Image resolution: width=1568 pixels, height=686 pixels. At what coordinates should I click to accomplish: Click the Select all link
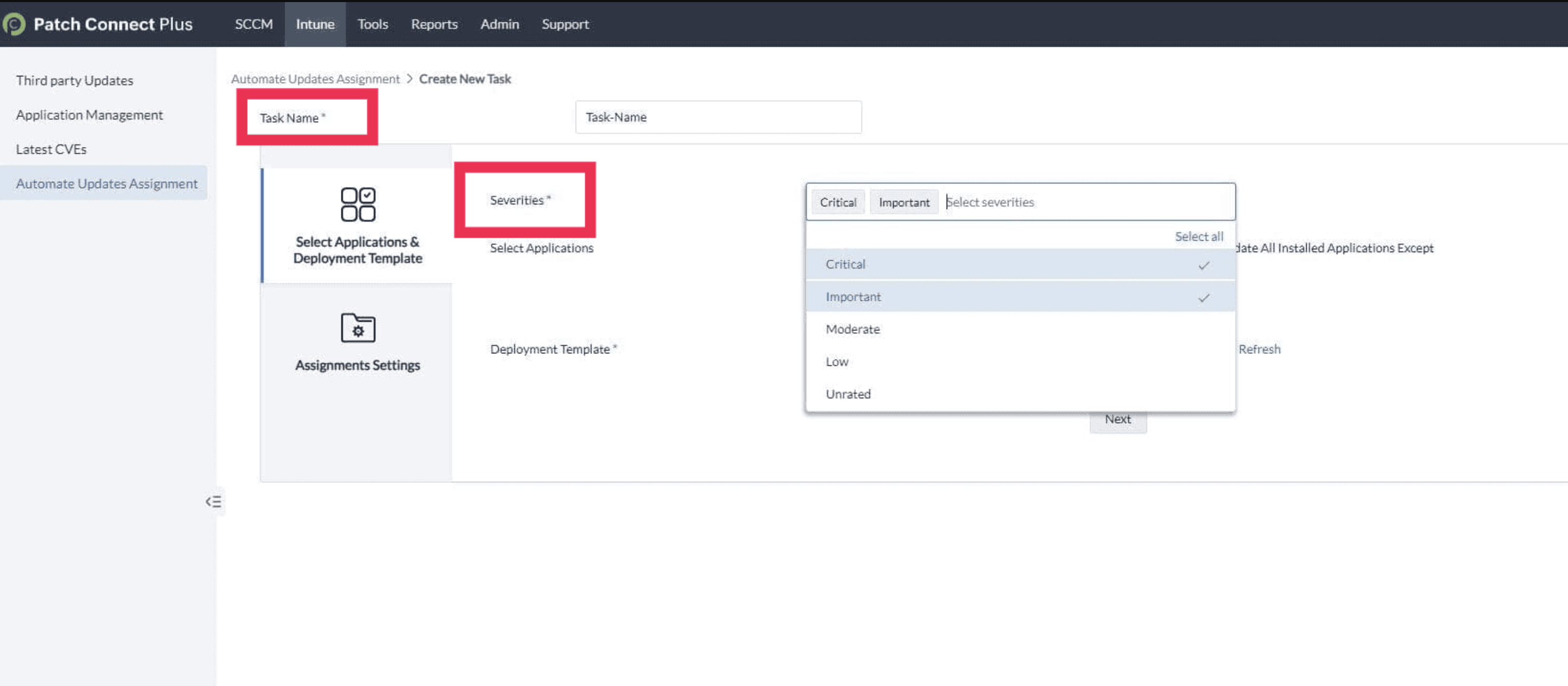1198,236
